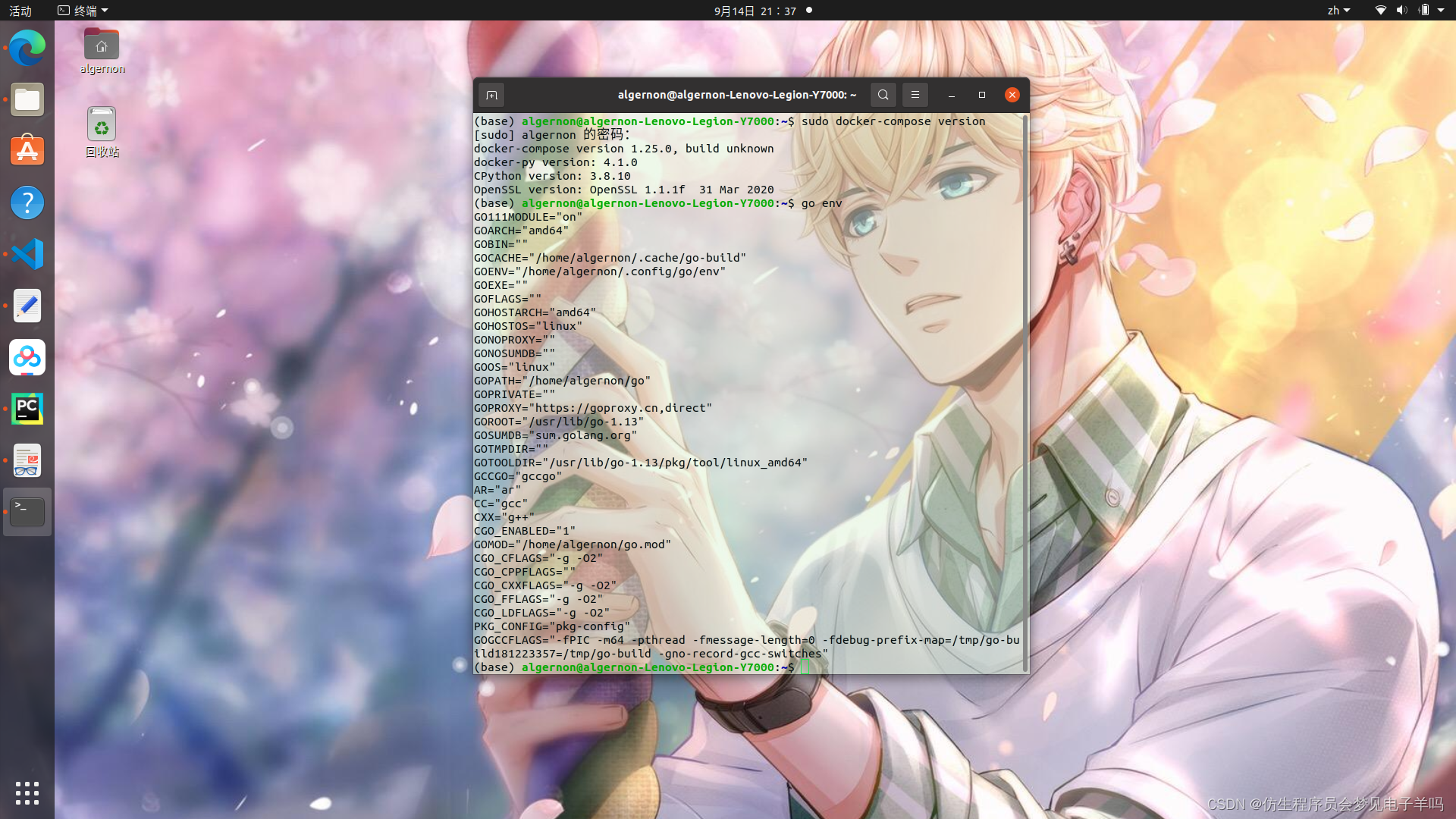Expand the system menu arrow
This screenshot has width=1456, height=819.
(x=1441, y=11)
